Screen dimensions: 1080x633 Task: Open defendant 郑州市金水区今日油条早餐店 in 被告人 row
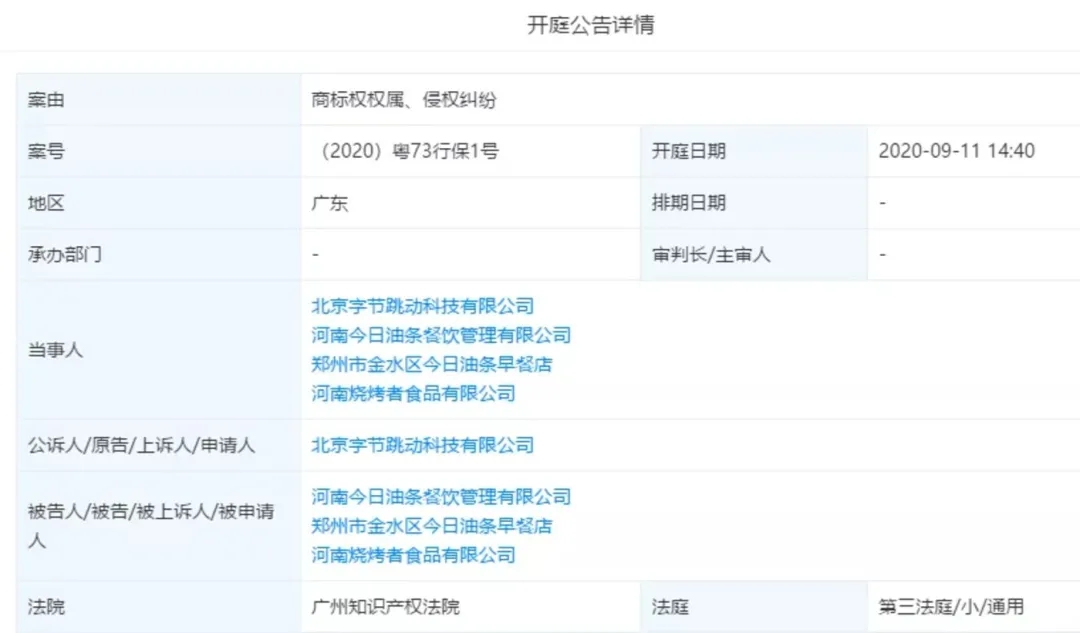point(431,526)
